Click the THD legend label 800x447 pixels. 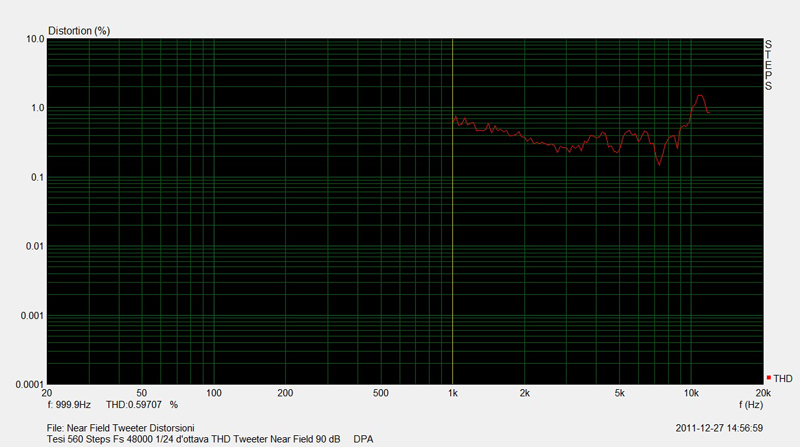pyautogui.click(x=783, y=379)
